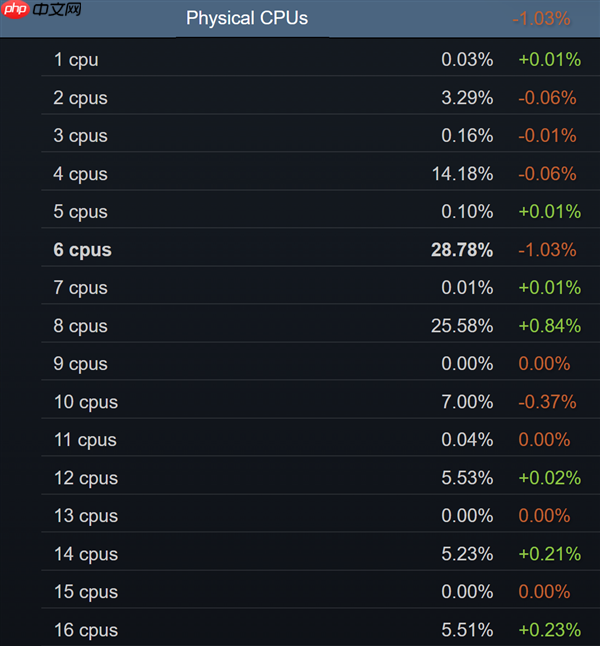Click the 14 cpus label

[85, 554]
